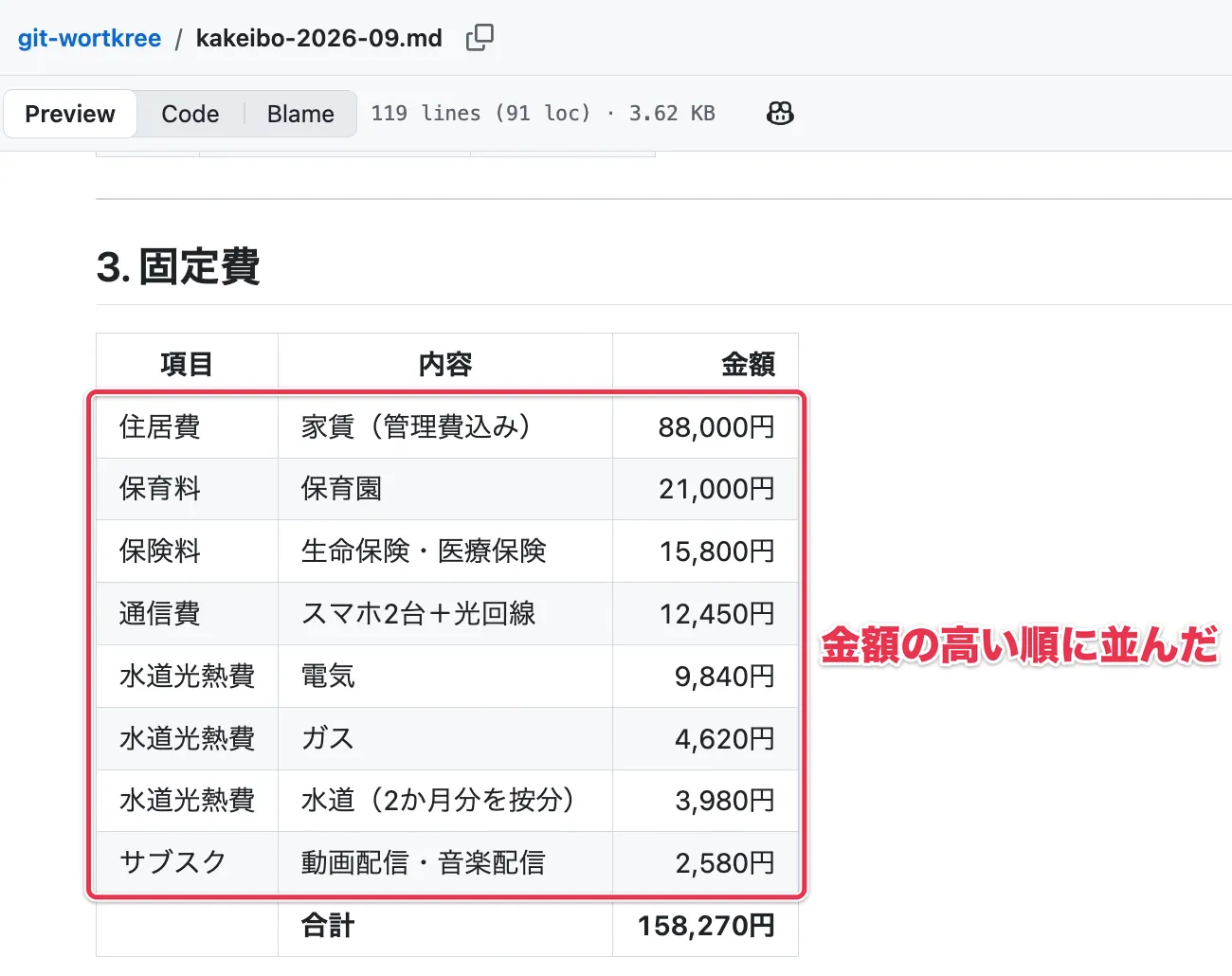Select the 21,000円 amount cell
Viewport: 1232px width, 976px height.
click(x=705, y=489)
